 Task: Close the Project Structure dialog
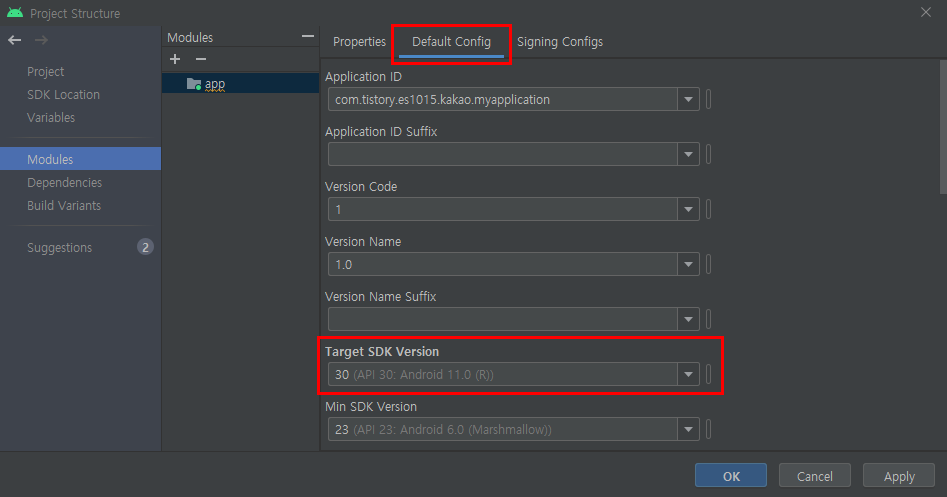tap(925, 12)
